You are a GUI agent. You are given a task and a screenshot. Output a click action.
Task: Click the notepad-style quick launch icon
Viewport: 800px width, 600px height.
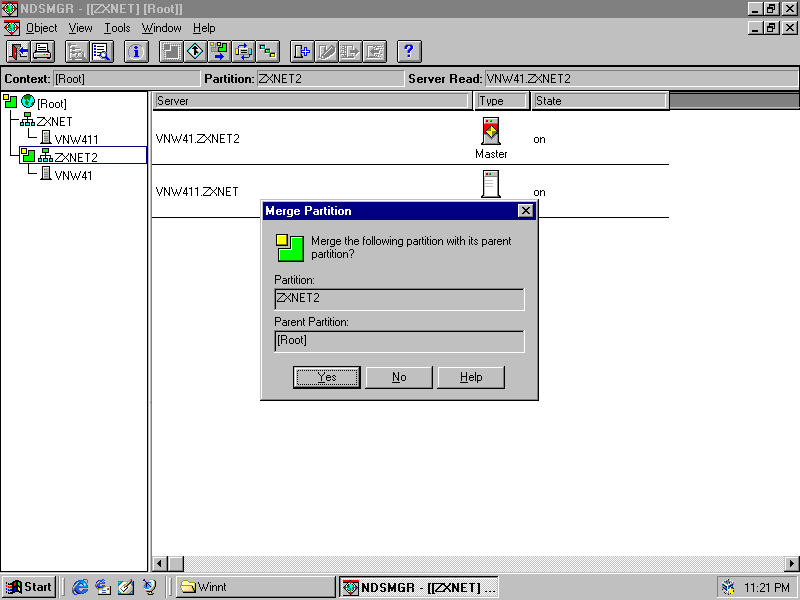coord(126,587)
